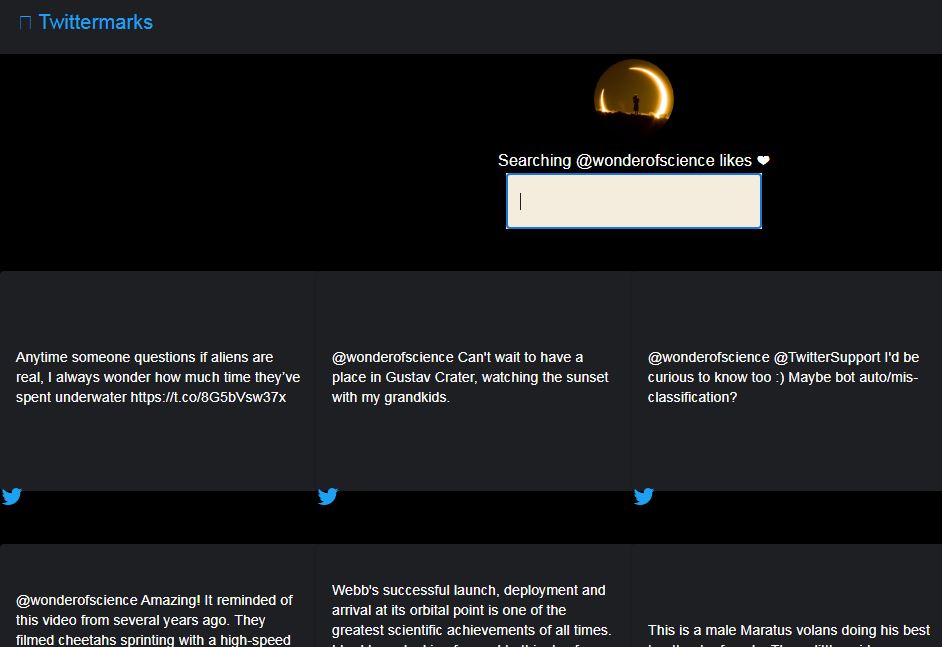The height and width of the screenshot is (647, 942).
Task: Focus the likes search input box
Action: click(634, 201)
